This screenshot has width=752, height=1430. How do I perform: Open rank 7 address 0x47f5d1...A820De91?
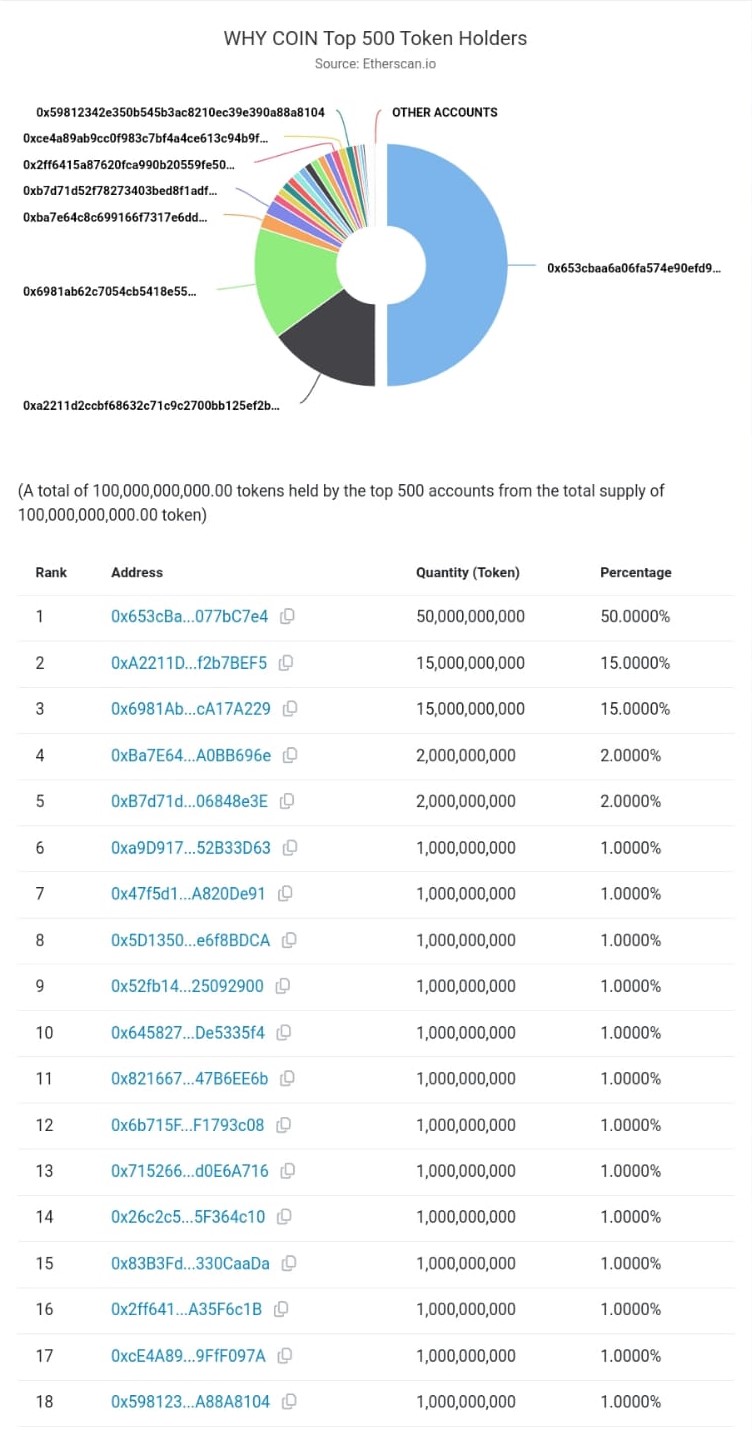pyautogui.click(x=188, y=893)
